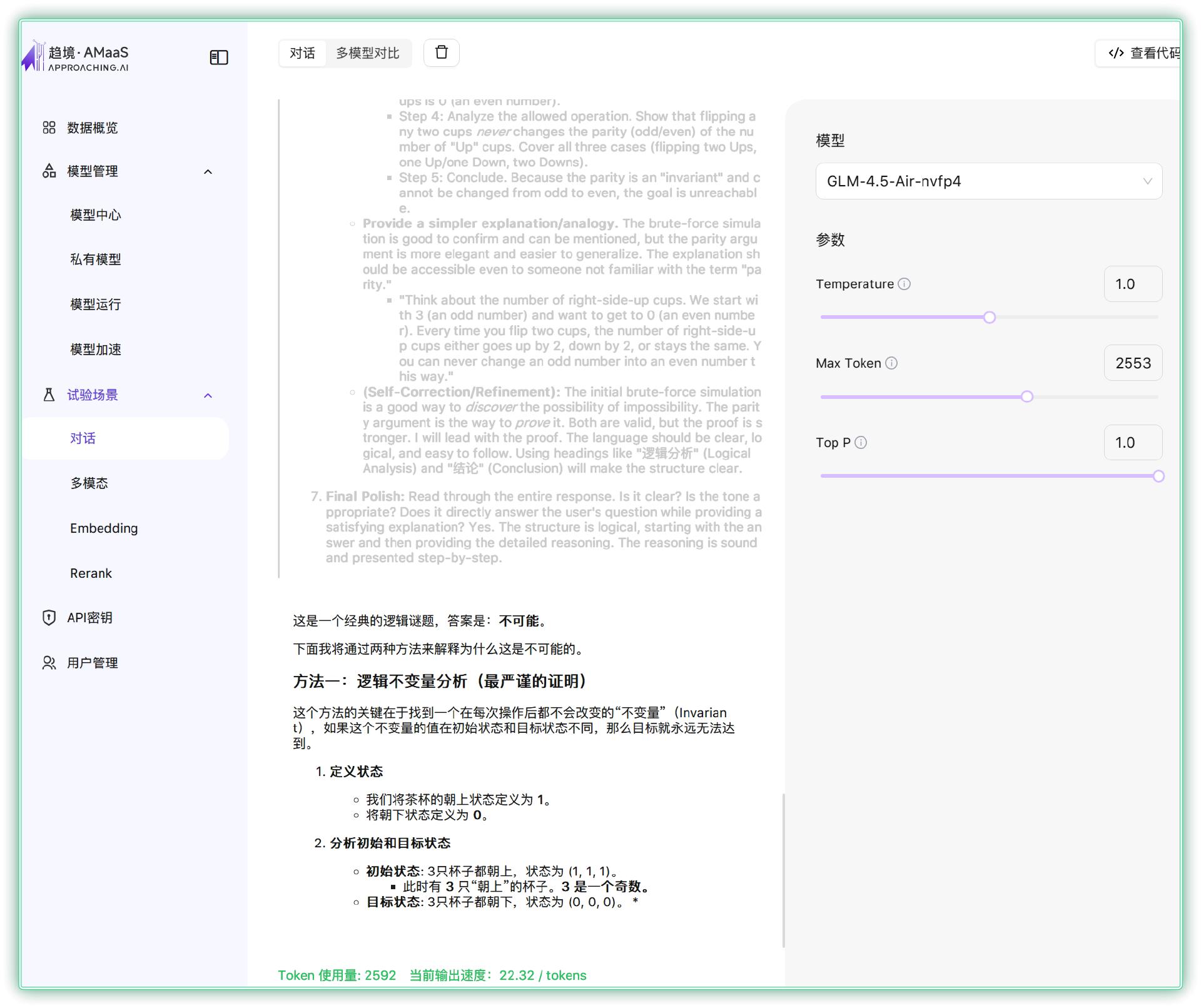Screen dimensions: 1201x1008
Task: Click the Top P value field
Action: 1132,443
